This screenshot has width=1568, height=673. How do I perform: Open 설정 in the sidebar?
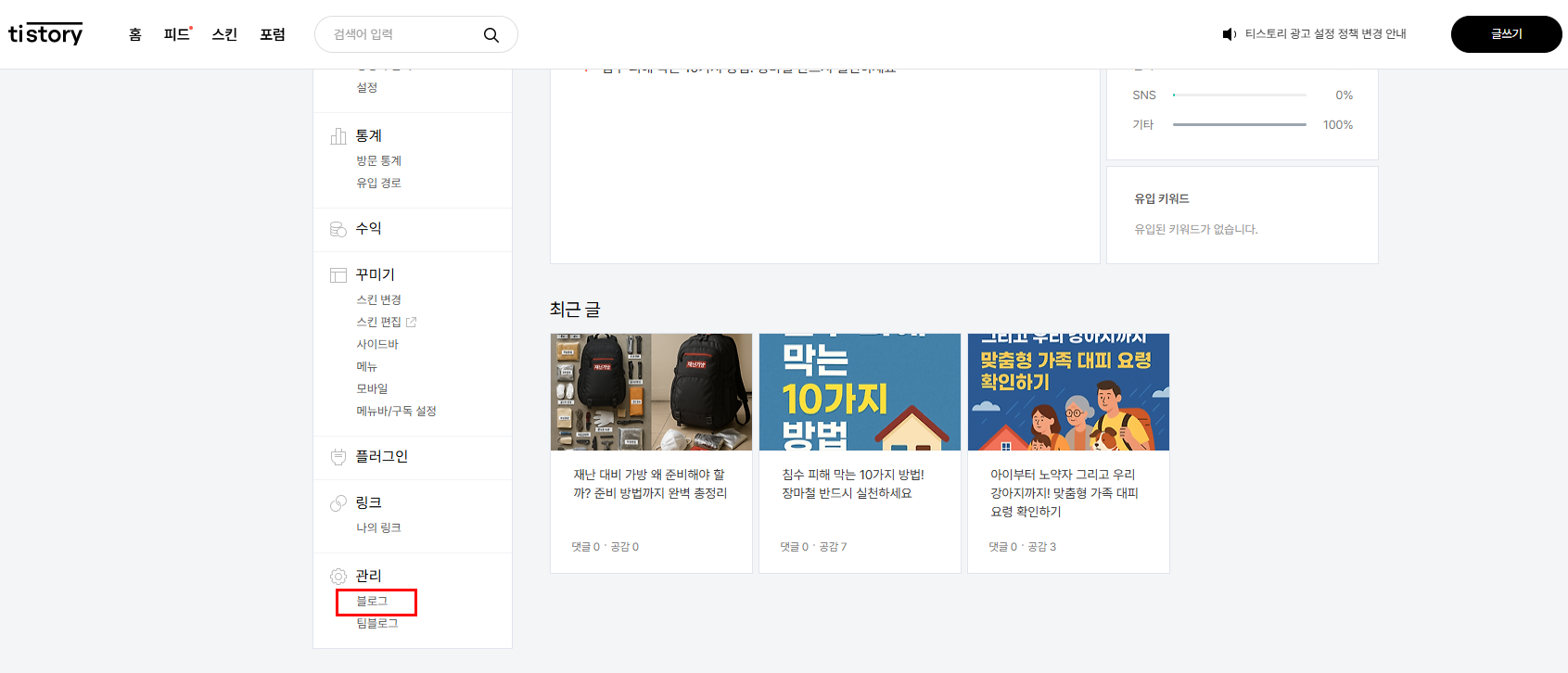tap(367, 88)
